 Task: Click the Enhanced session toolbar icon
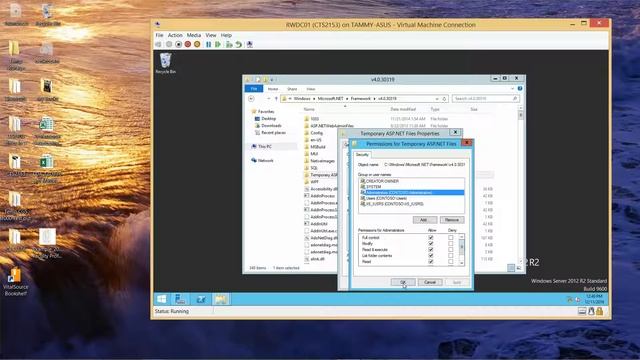250,44
